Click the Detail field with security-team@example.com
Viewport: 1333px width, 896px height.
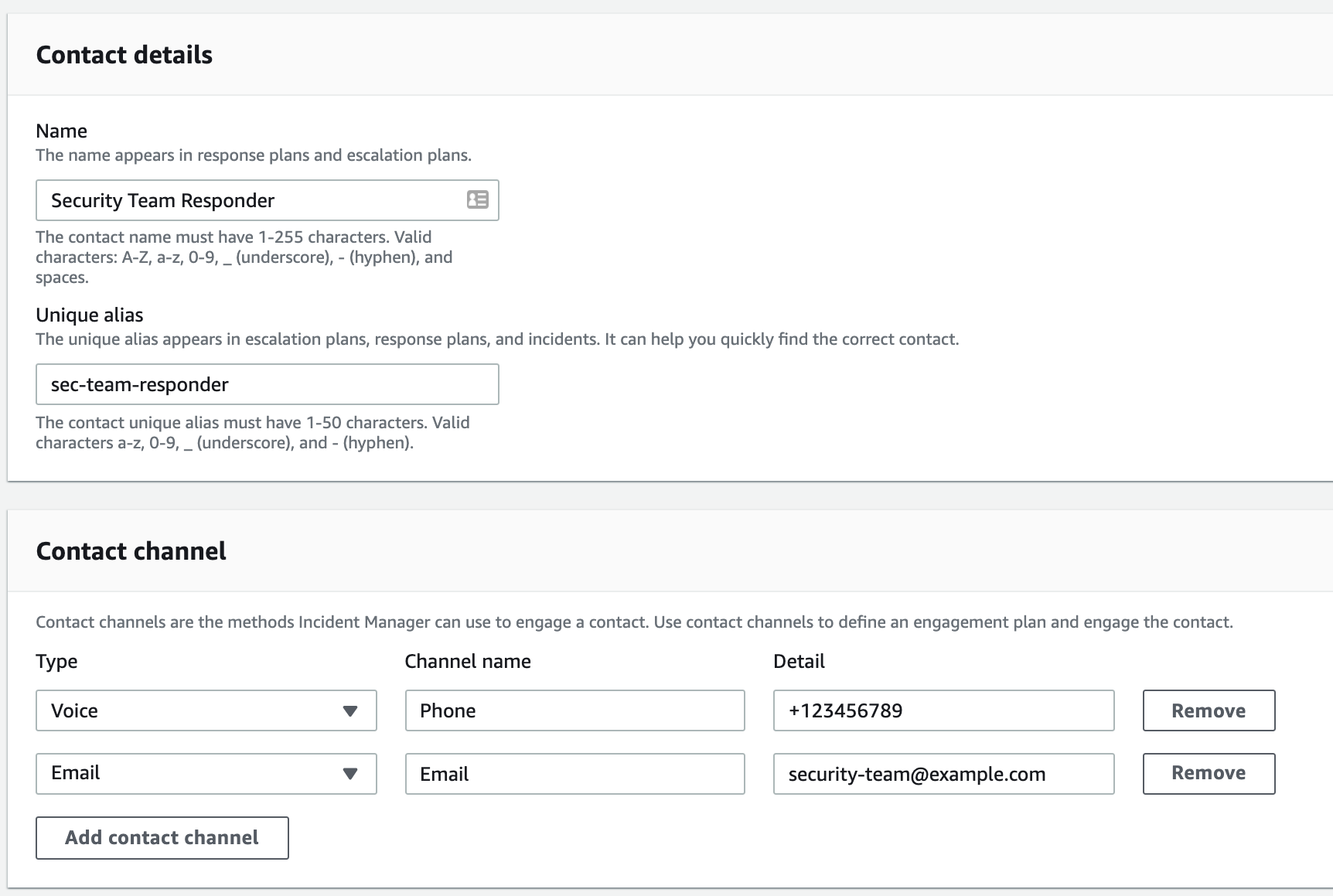(x=943, y=774)
